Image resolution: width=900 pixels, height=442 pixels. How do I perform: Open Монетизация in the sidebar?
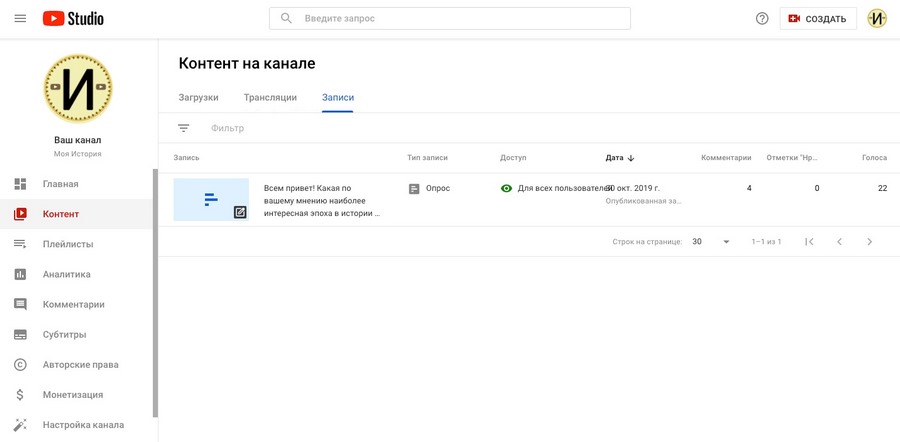click(x=72, y=394)
